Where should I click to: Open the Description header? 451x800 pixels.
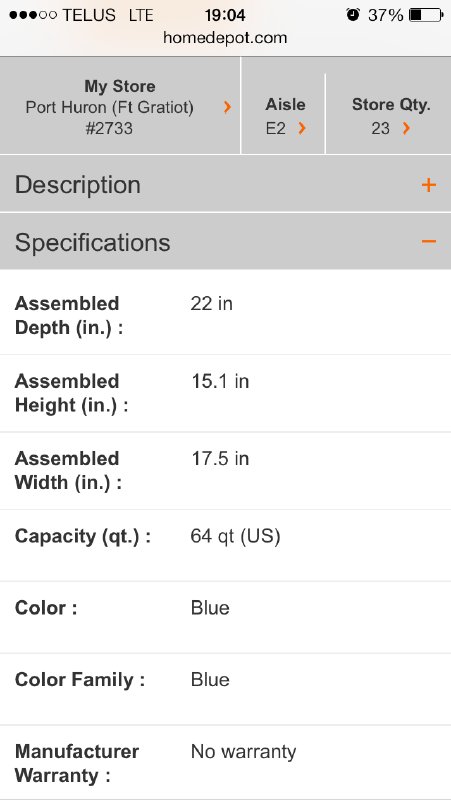click(226, 184)
